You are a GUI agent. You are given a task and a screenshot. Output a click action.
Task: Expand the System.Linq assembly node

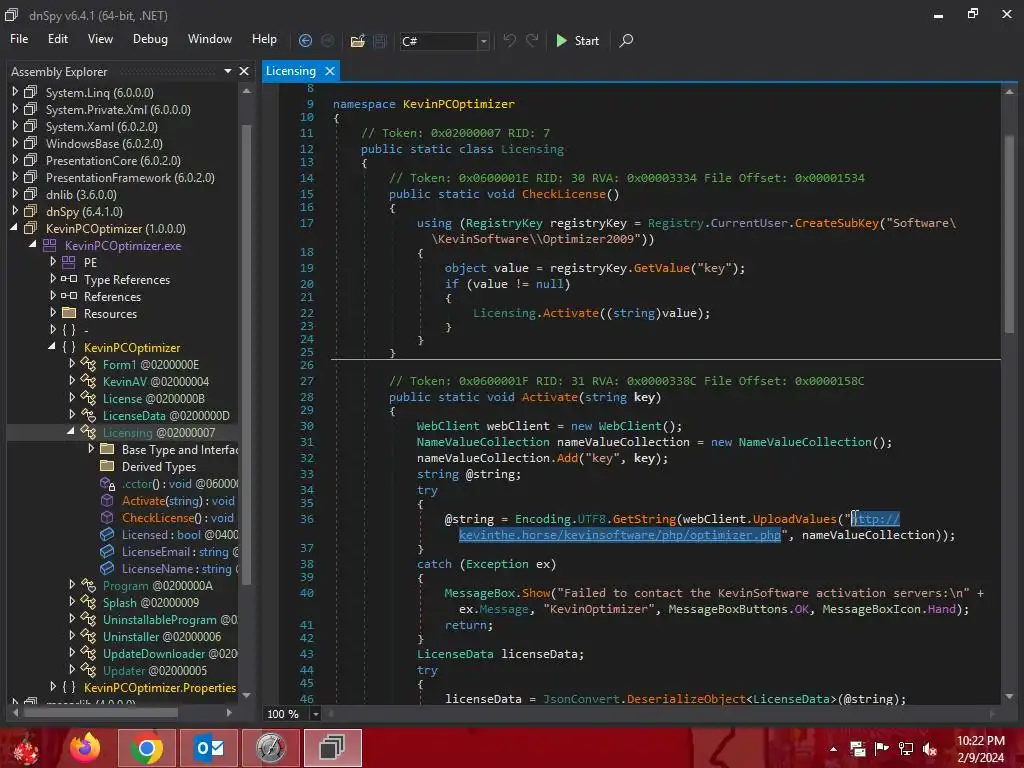click(15, 92)
